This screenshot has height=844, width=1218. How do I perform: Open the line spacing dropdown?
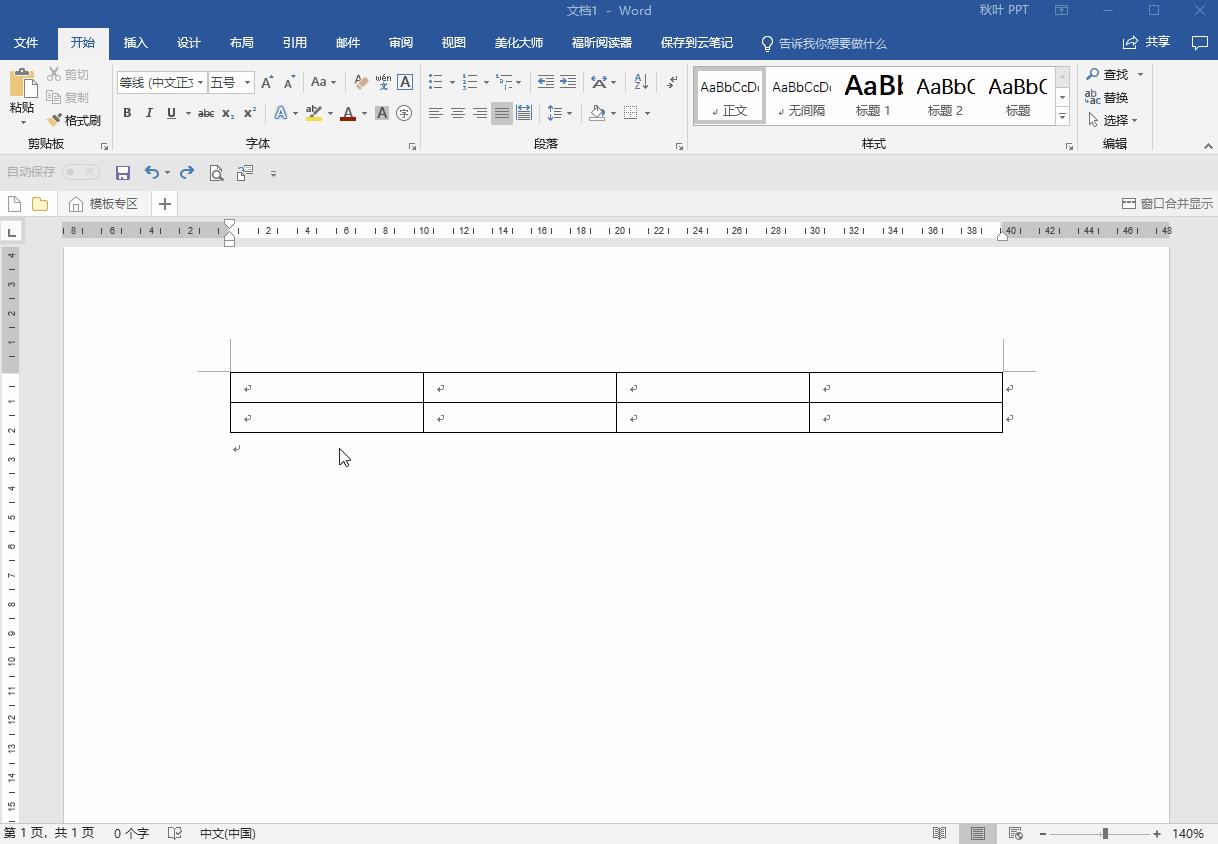tap(560, 113)
